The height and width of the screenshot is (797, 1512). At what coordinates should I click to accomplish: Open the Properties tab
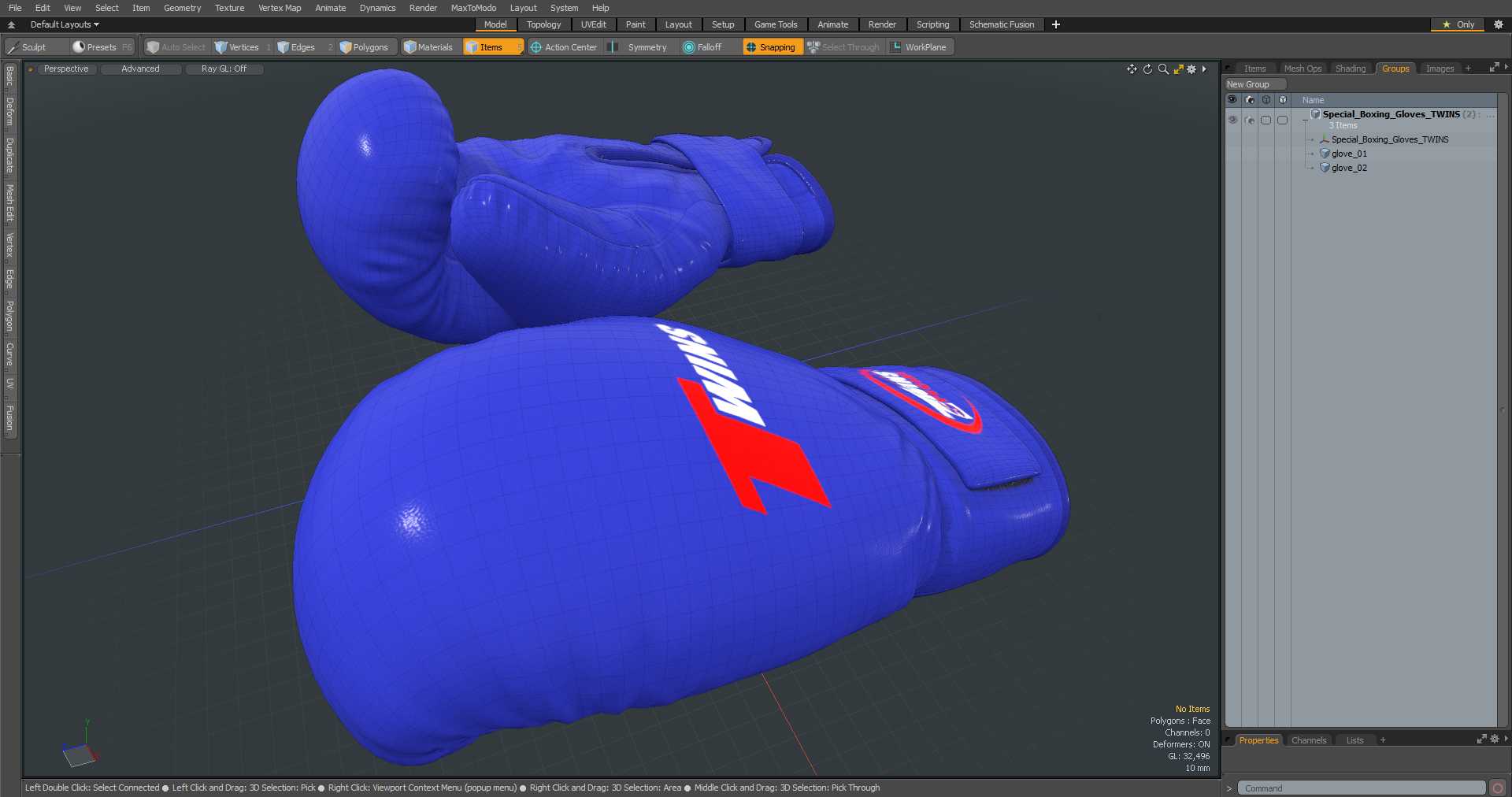click(1258, 740)
